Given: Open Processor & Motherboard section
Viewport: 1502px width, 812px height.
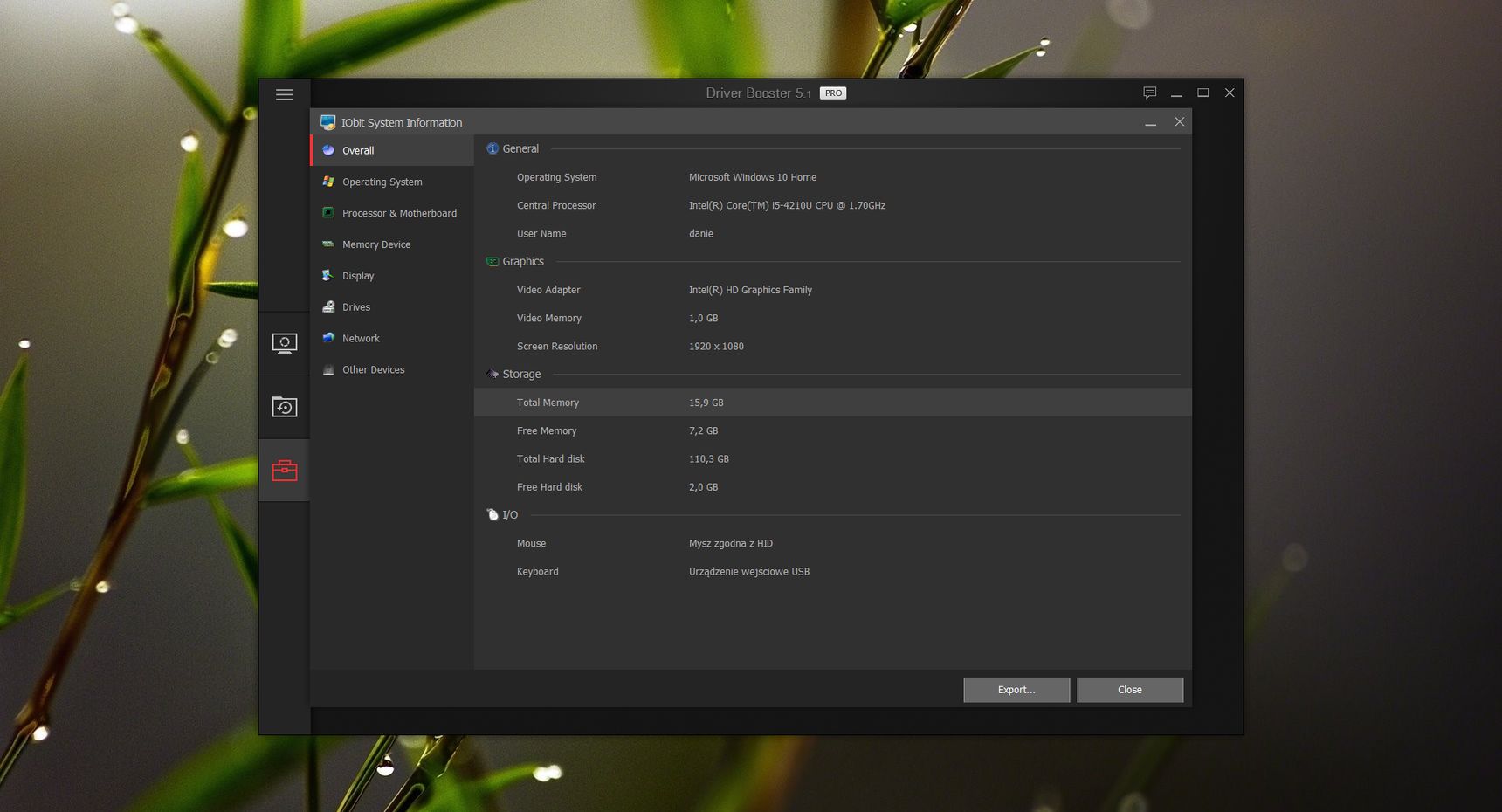Looking at the screenshot, I should click(x=392, y=213).
